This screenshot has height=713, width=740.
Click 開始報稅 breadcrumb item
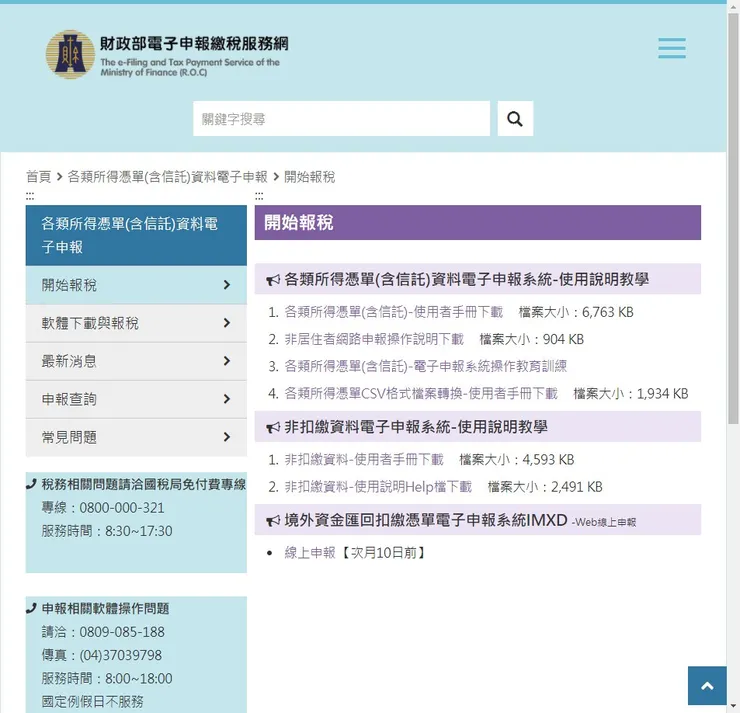310,177
